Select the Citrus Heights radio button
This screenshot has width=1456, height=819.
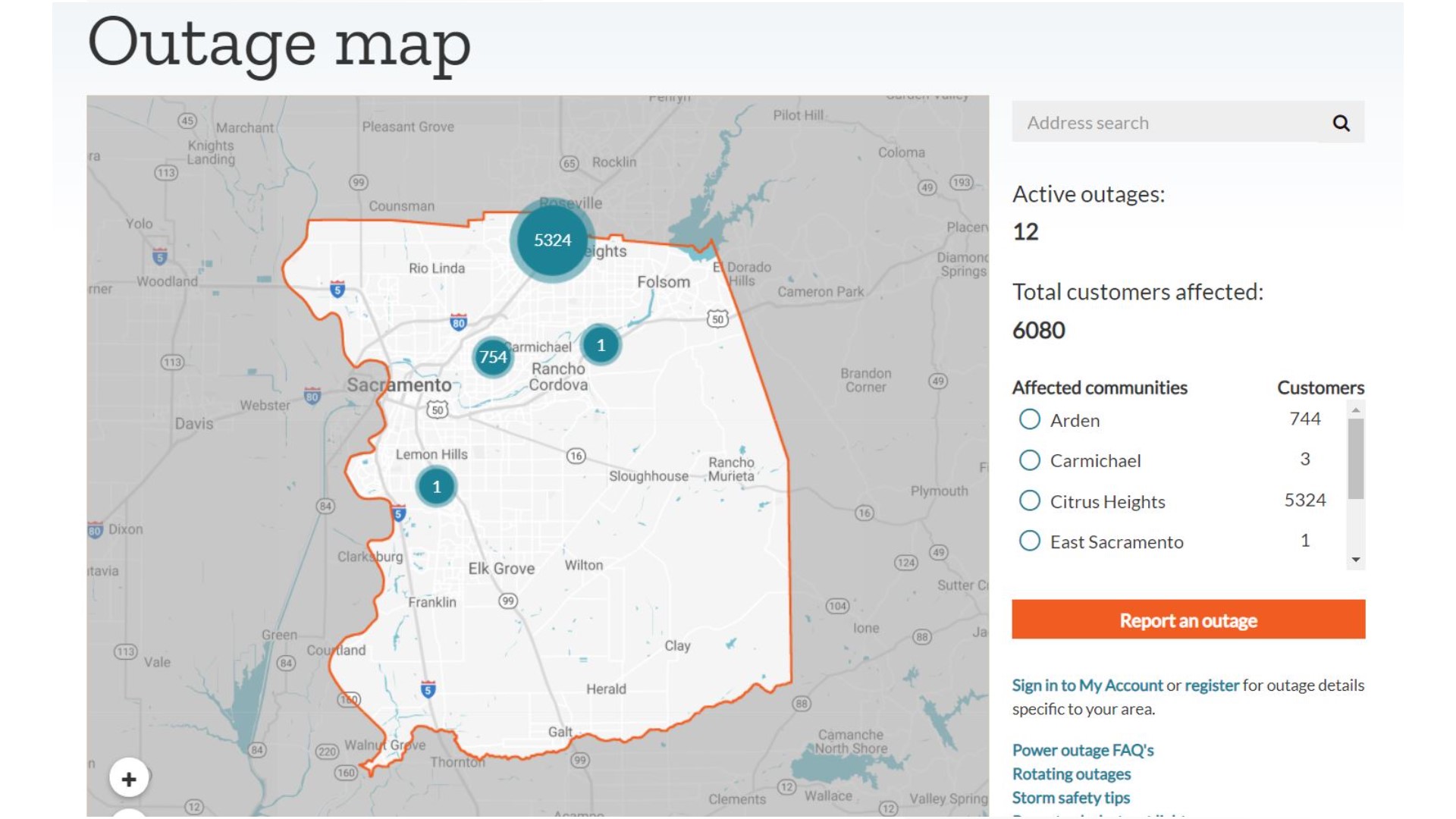click(1029, 500)
